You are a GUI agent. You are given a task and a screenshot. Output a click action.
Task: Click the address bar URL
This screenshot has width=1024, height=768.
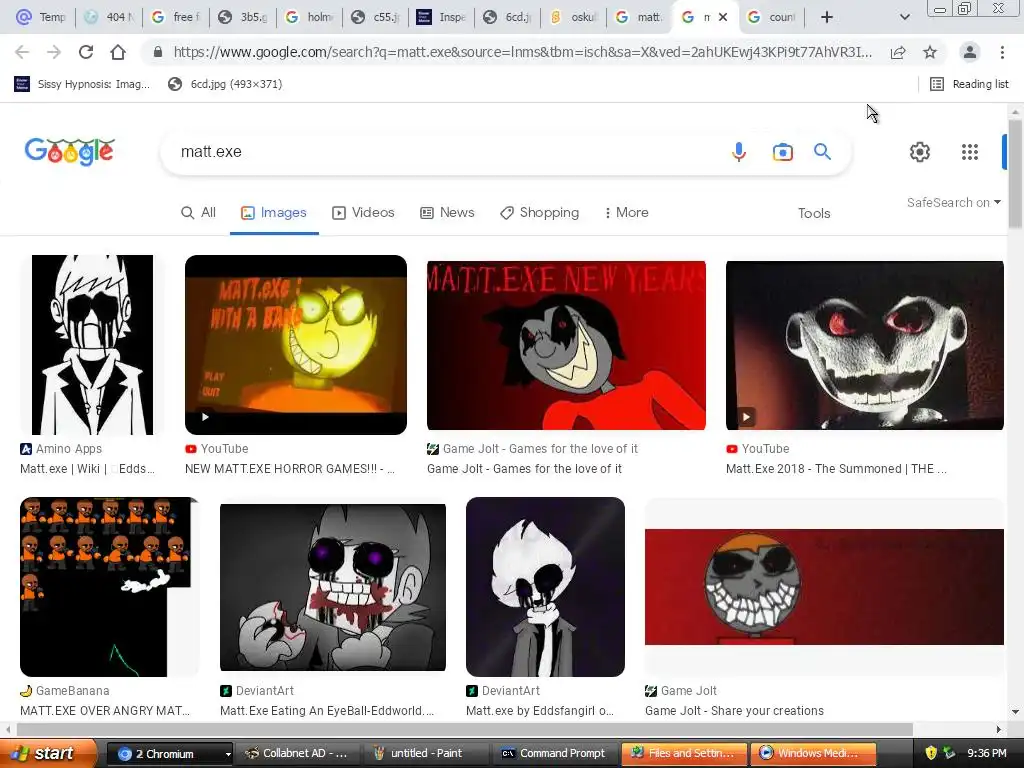522,52
